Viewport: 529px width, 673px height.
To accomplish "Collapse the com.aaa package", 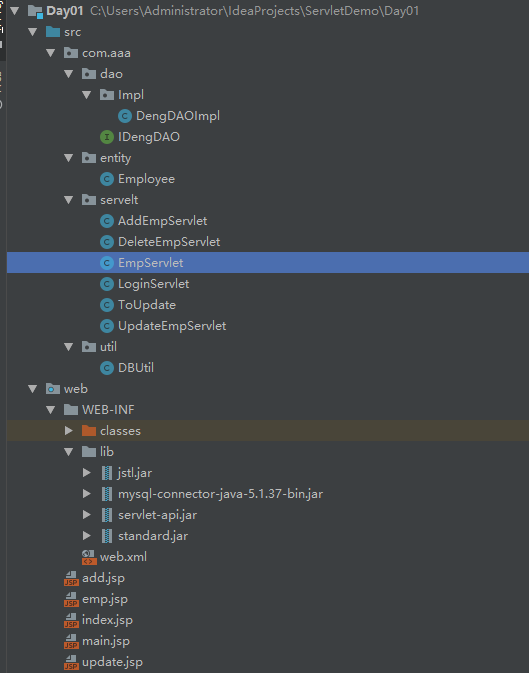I will tap(51, 53).
